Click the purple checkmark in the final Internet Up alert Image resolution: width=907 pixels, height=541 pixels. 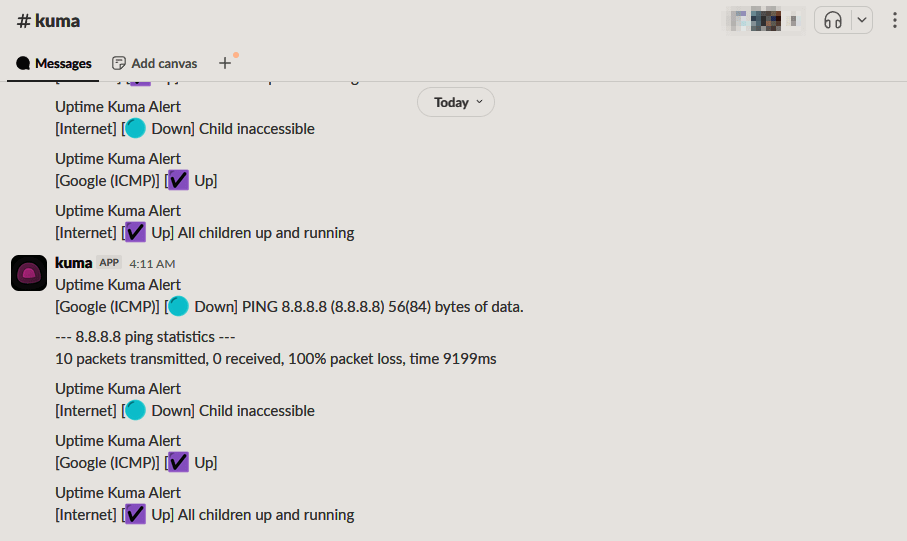point(136,514)
